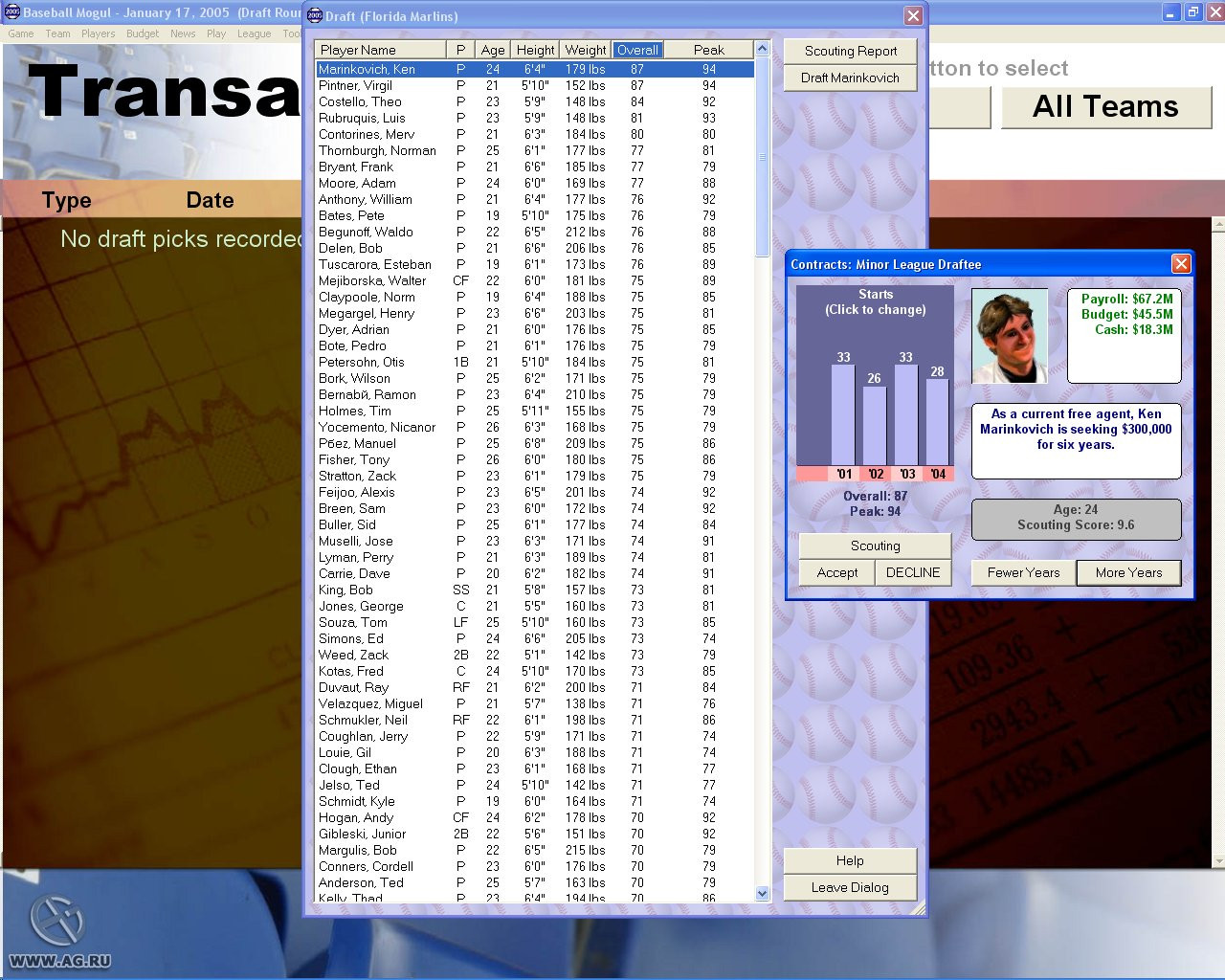This screenshot has height=980, width=1225.
Task: Open the Players menu
Action: (x=98, y=33)
